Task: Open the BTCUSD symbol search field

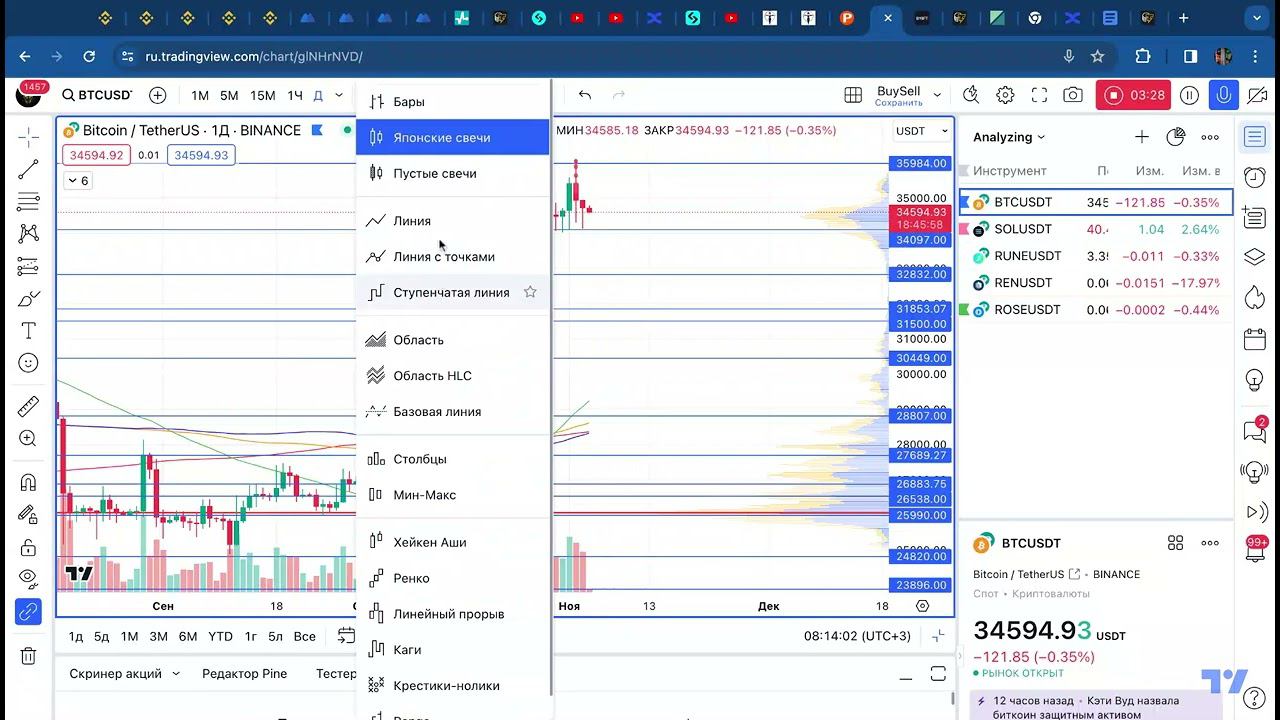Action: [97, 95]
